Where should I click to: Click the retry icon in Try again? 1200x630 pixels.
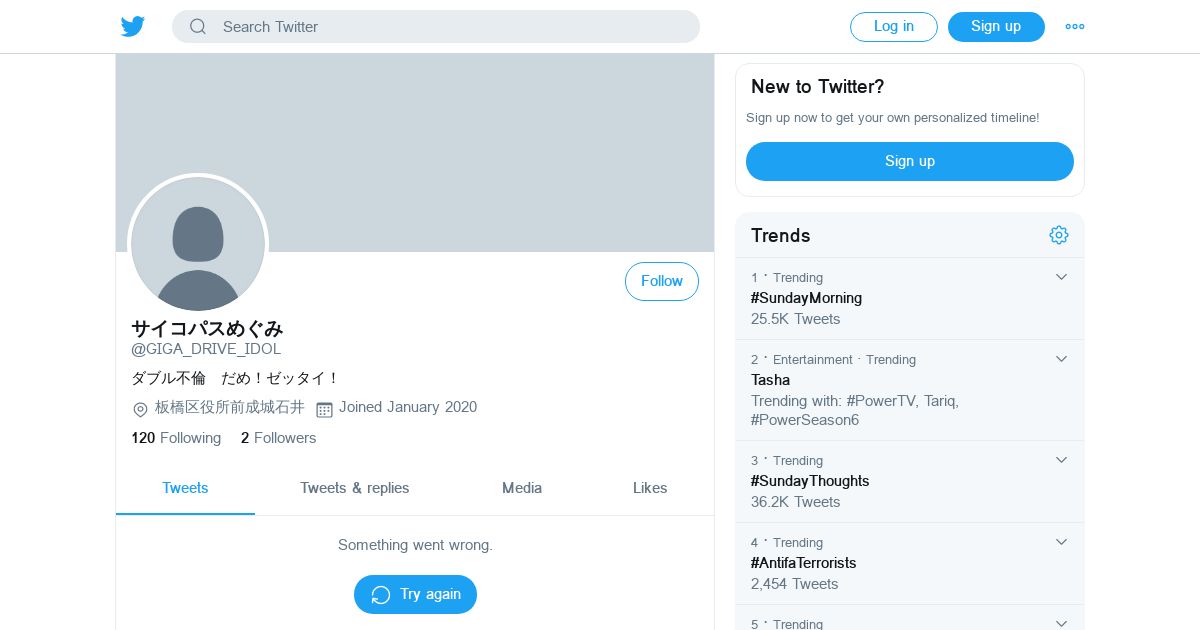(x=381, y=595)
